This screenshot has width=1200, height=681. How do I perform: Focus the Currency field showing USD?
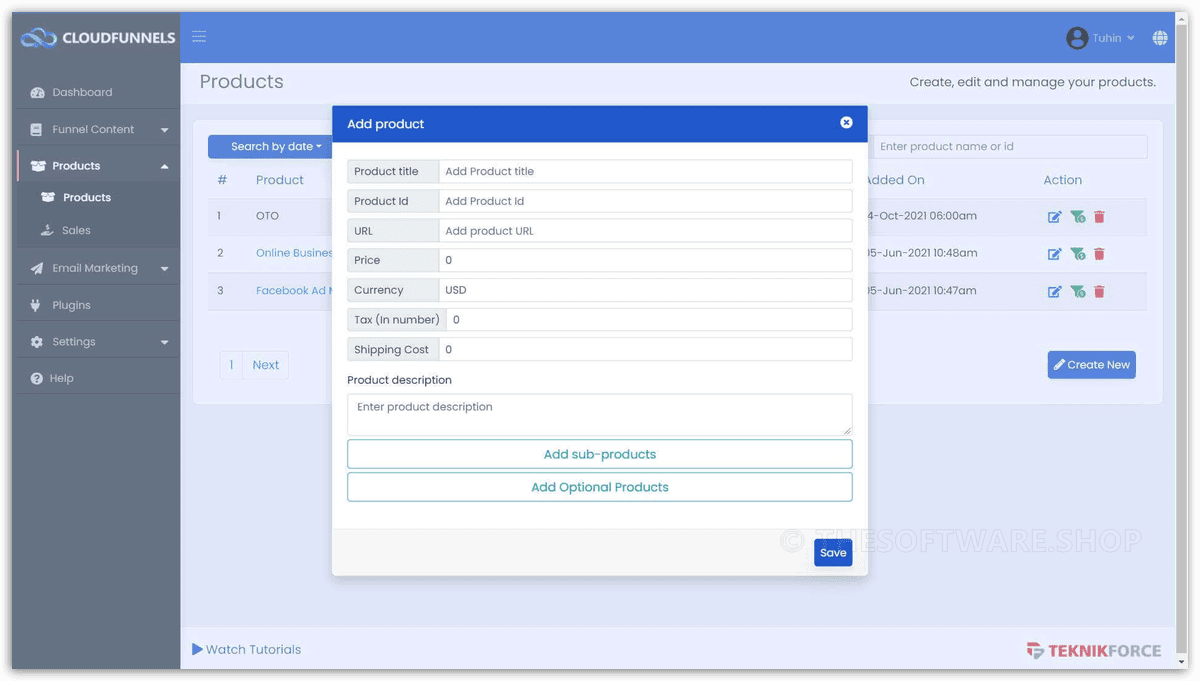(645, 290)
